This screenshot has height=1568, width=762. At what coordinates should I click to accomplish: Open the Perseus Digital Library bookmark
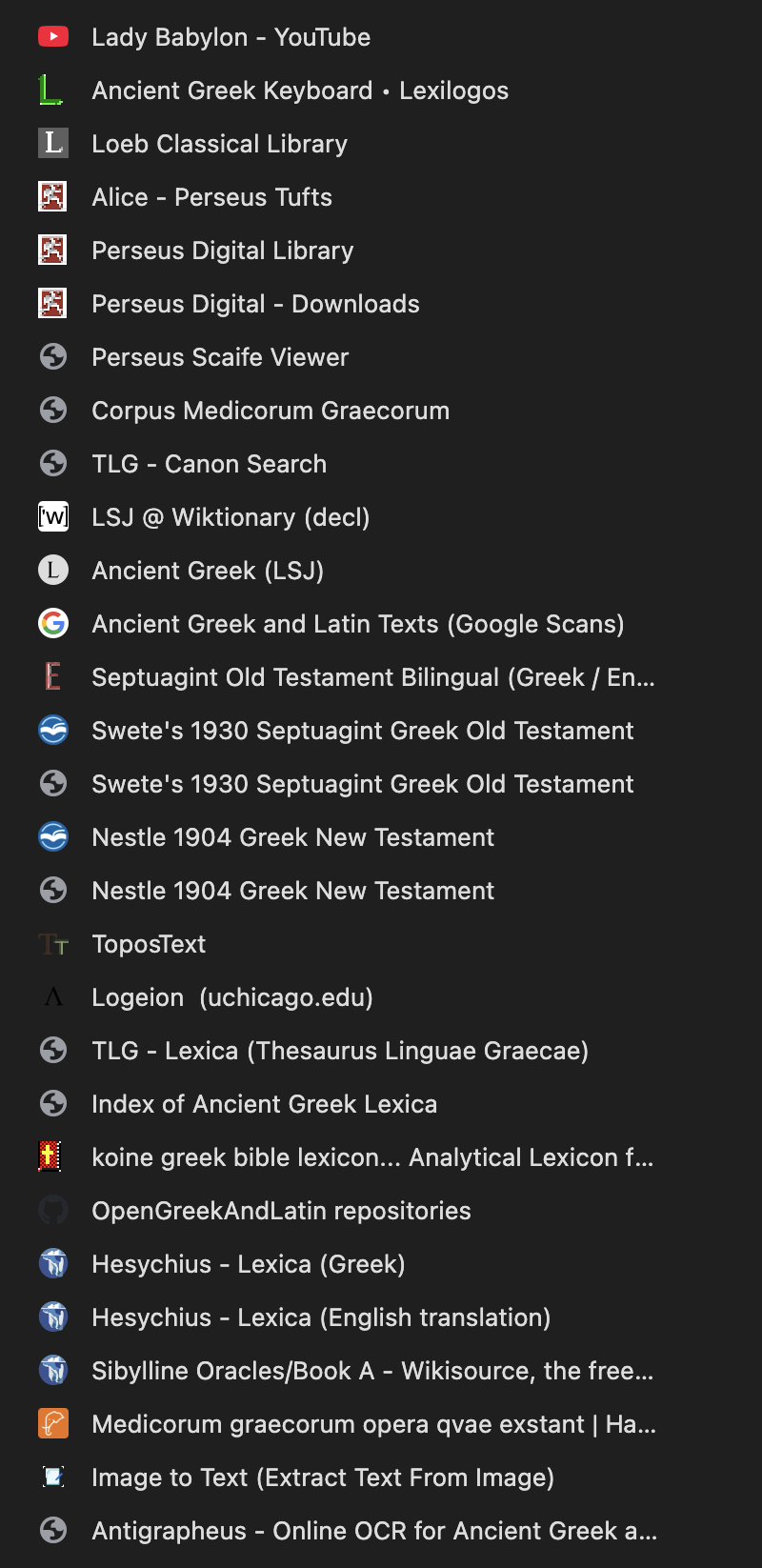point(222,251)
